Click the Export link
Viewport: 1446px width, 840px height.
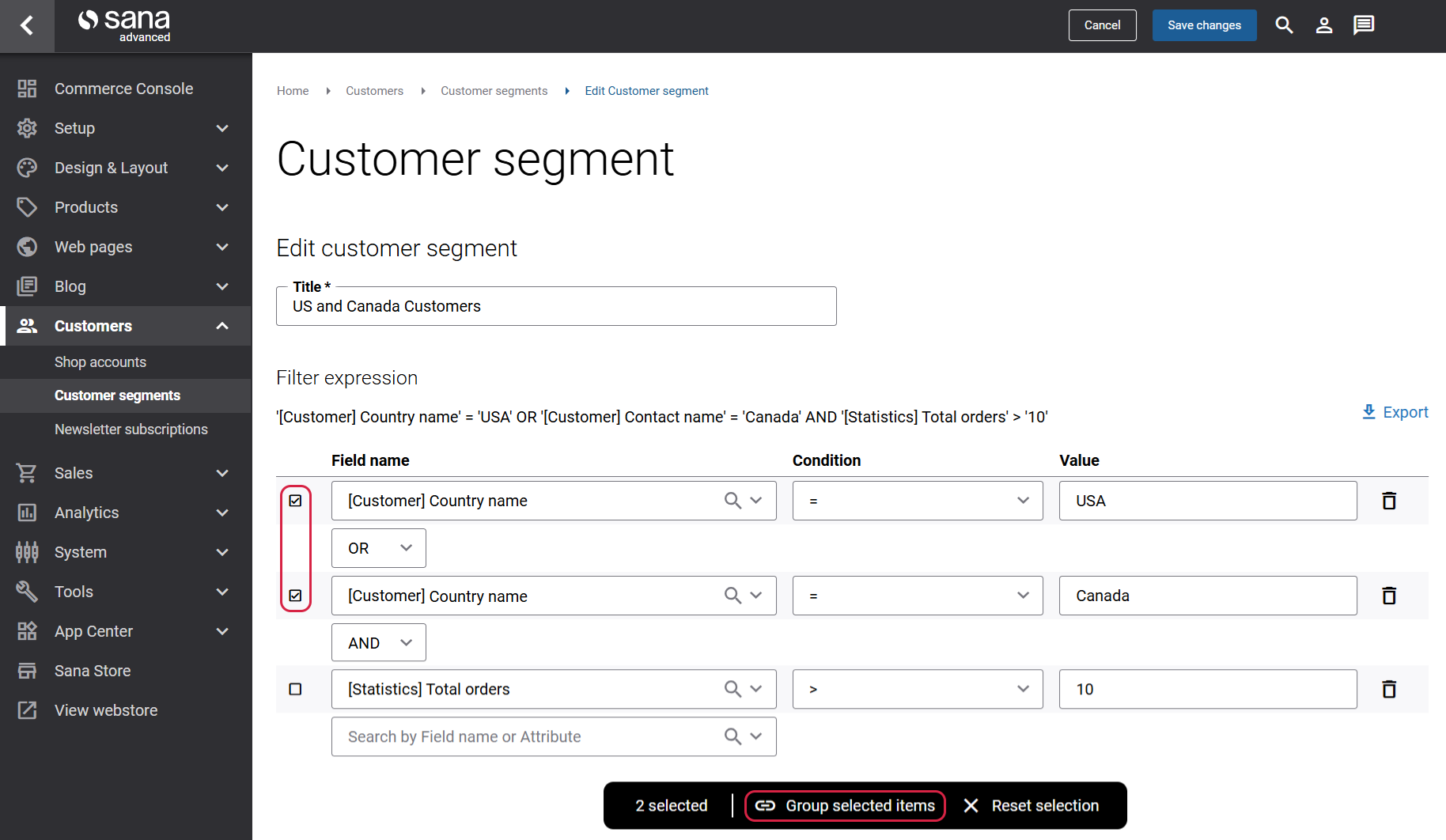1395,412
